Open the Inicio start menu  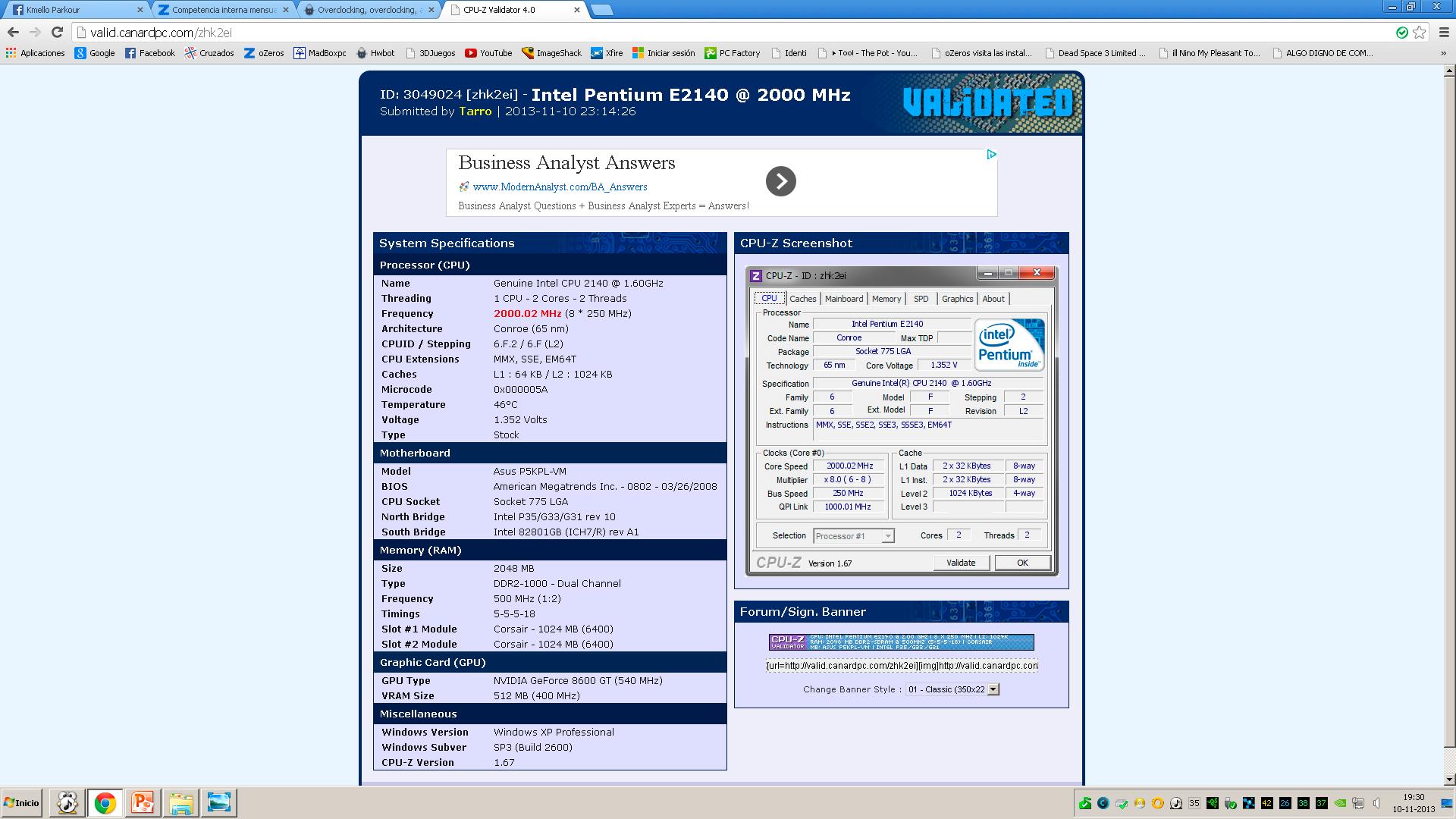pyautogui.click(x=22, y=803)
